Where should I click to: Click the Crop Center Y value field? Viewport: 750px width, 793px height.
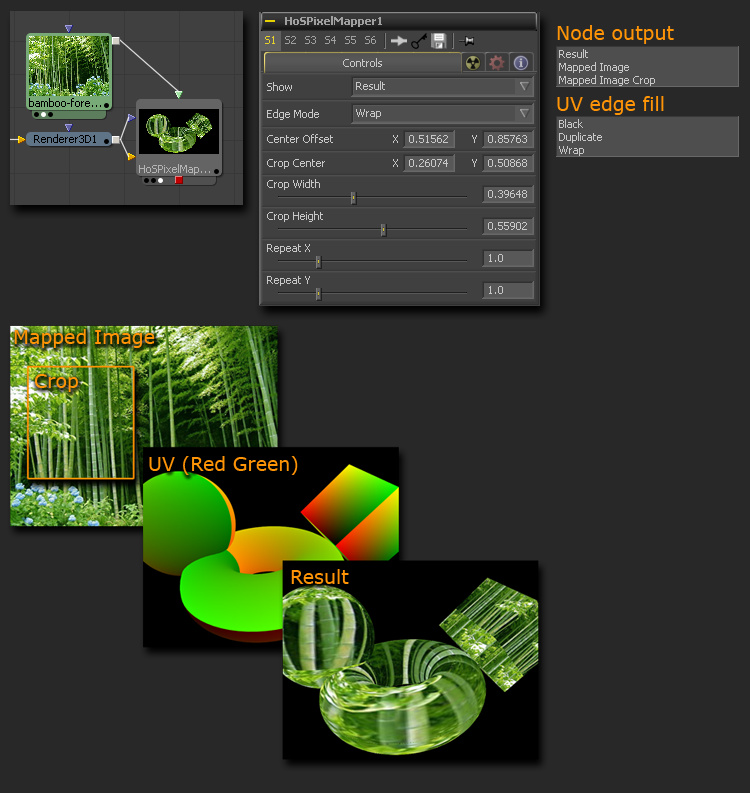tap(508, 163)
